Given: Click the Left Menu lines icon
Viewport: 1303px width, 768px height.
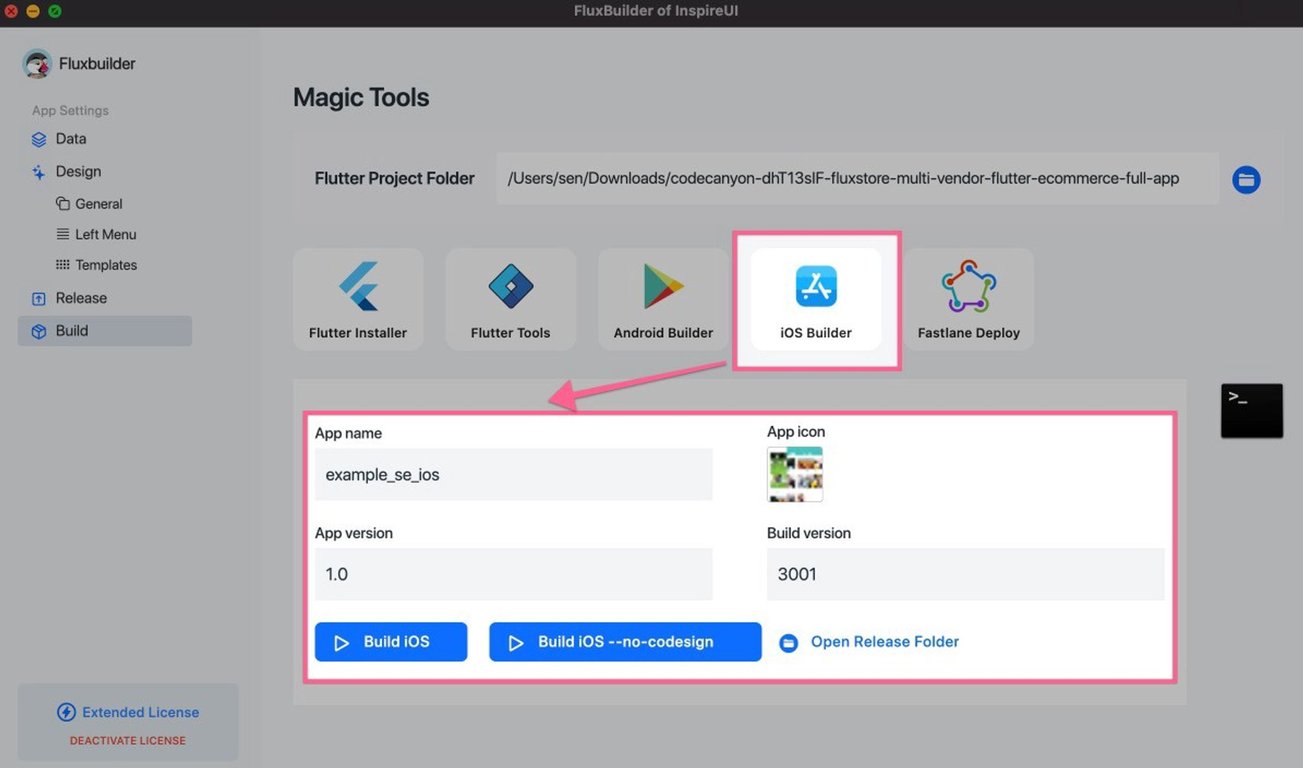Looking at the screenshot, I should click(x=63, y=235).
